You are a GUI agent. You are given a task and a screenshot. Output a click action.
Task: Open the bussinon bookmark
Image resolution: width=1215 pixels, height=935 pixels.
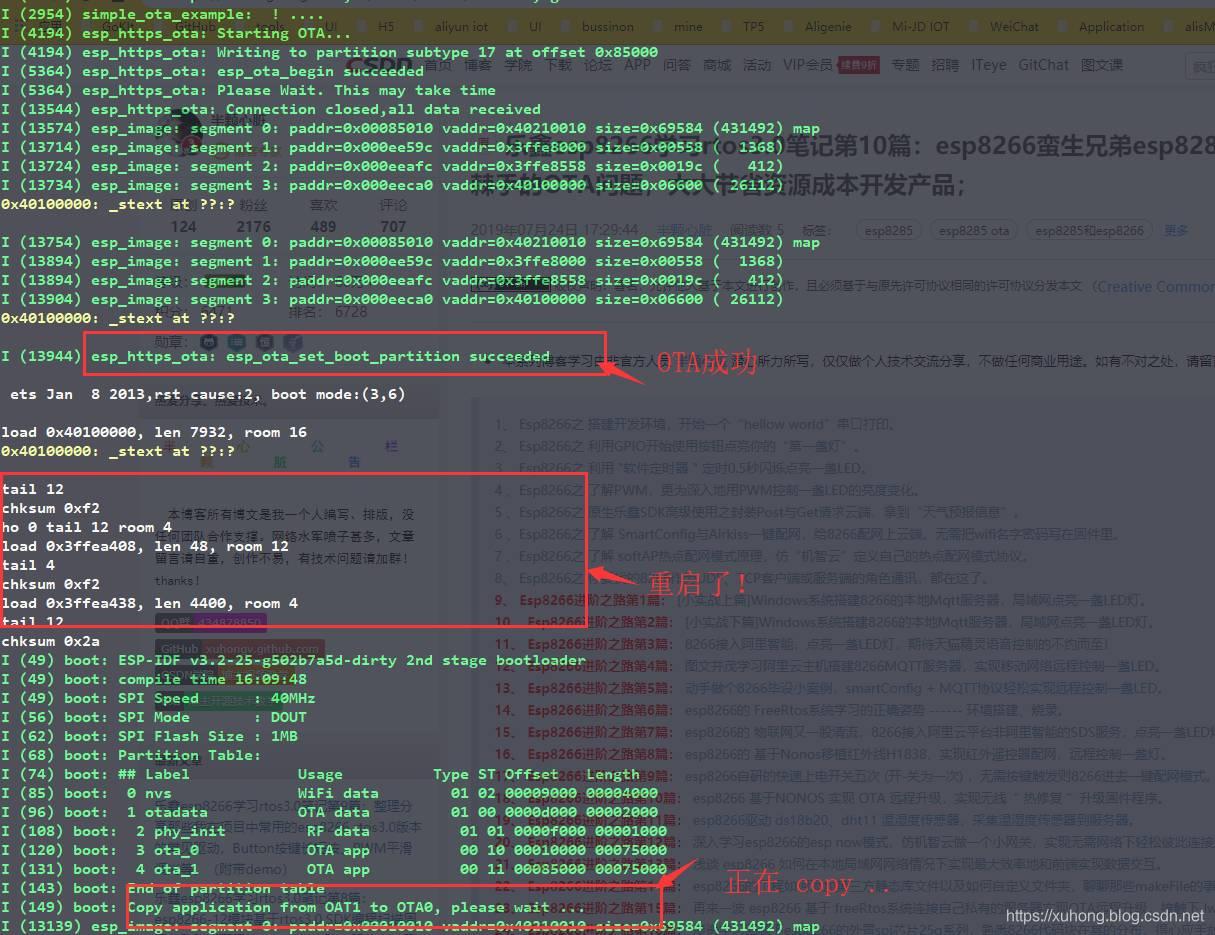tap(607, 27)
